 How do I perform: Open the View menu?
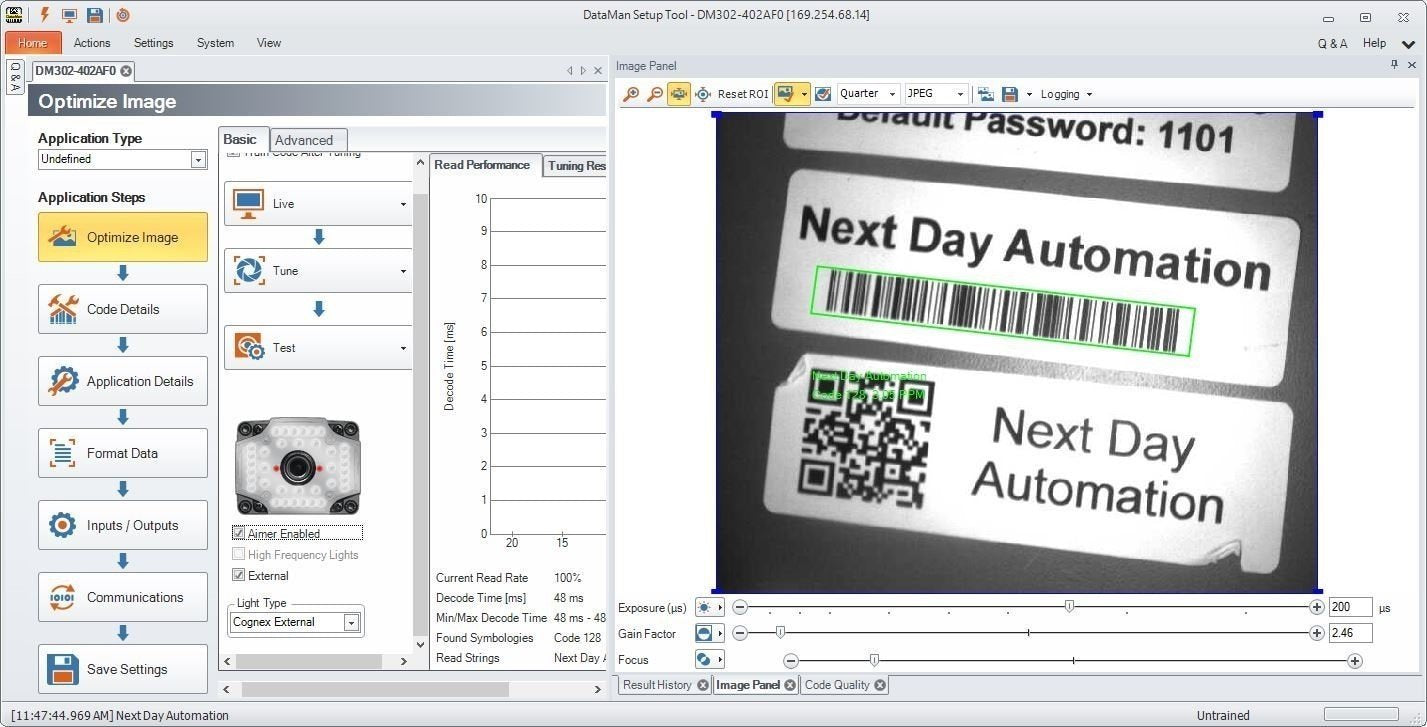pos(269,43)
